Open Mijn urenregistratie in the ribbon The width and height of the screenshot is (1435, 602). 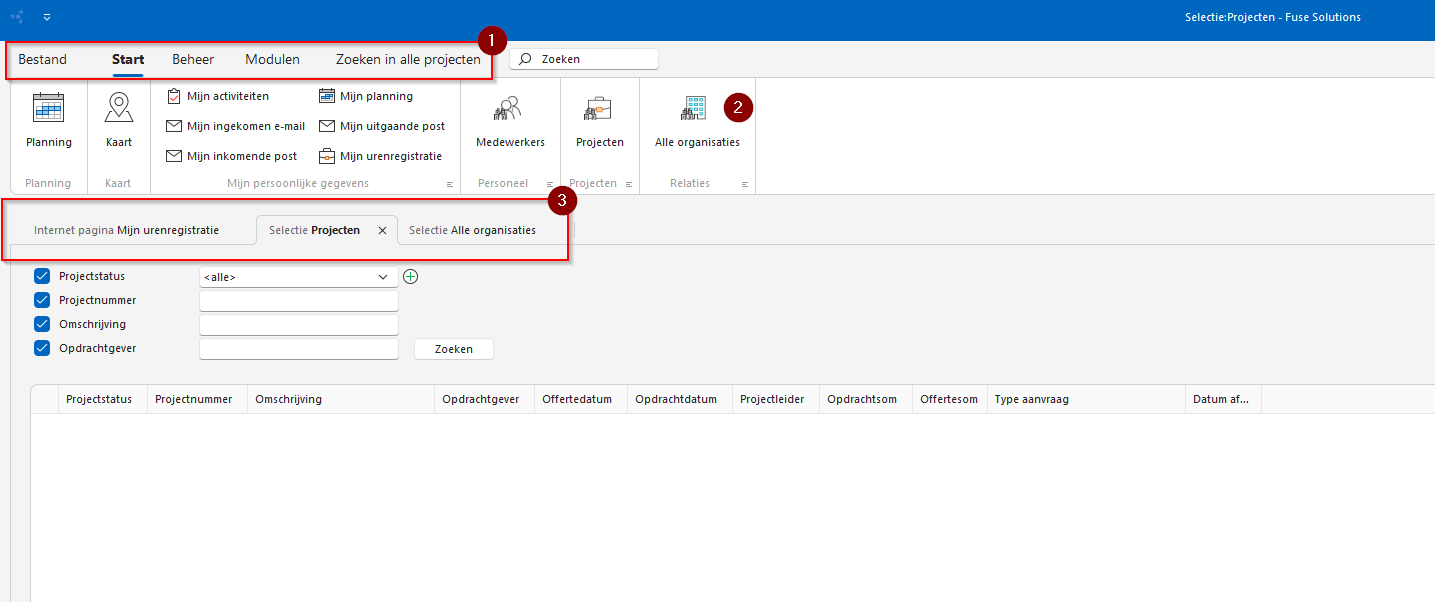pyautogui.click(x=380, y=156)
